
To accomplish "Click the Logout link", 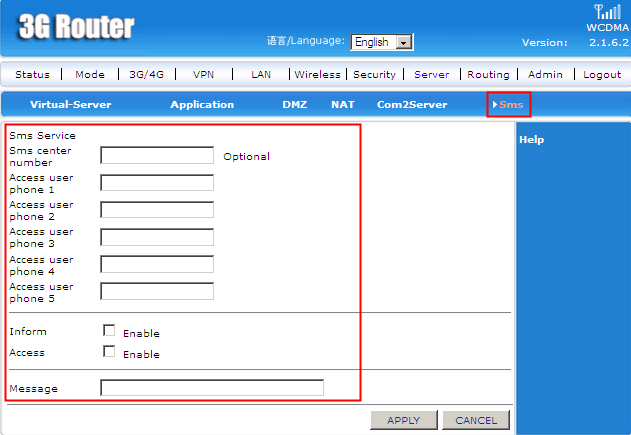I will coord(602,74).
